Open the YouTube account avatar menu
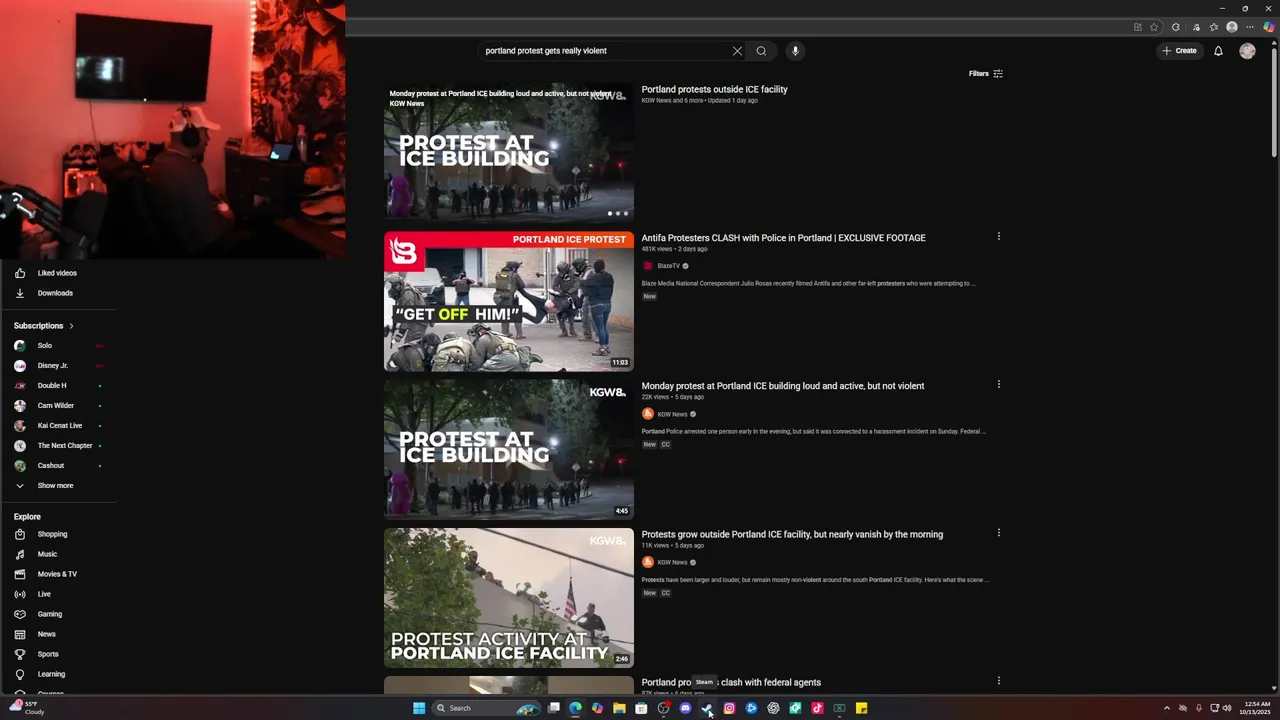The width and height of the screenshot is (1280, 720). point(1247,51)
